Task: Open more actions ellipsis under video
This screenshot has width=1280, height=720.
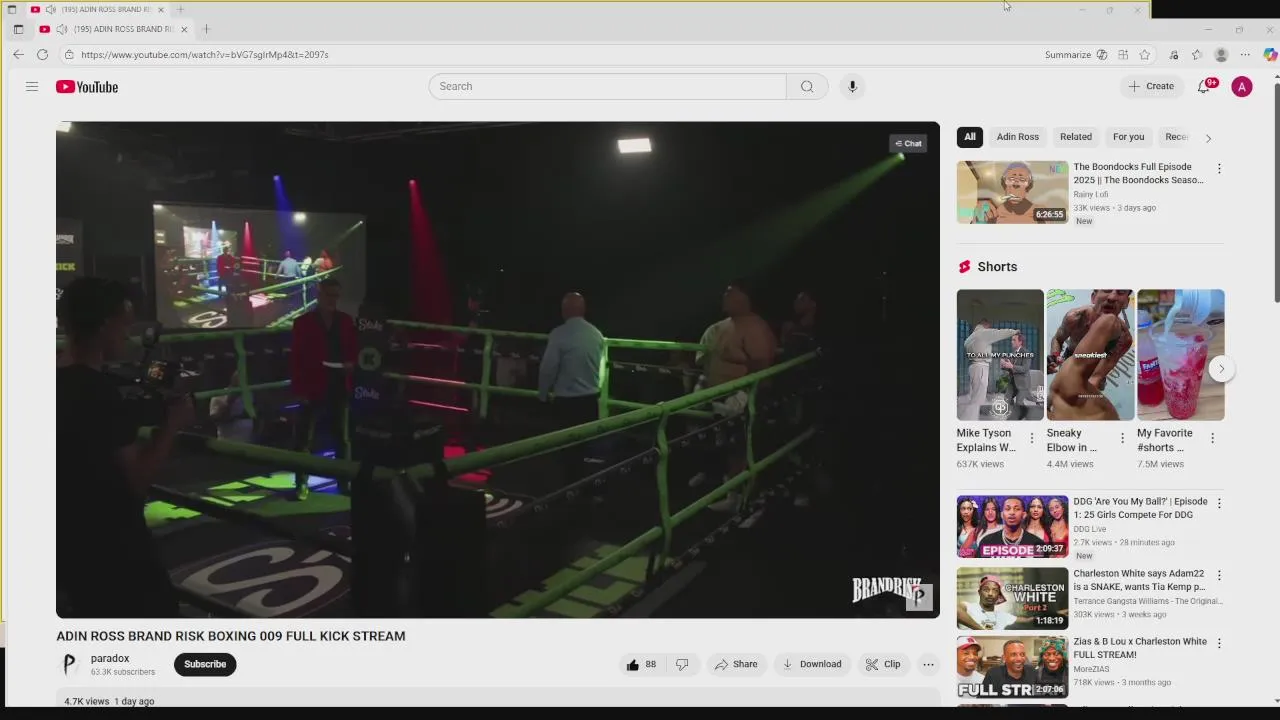Action: point(928,664)
